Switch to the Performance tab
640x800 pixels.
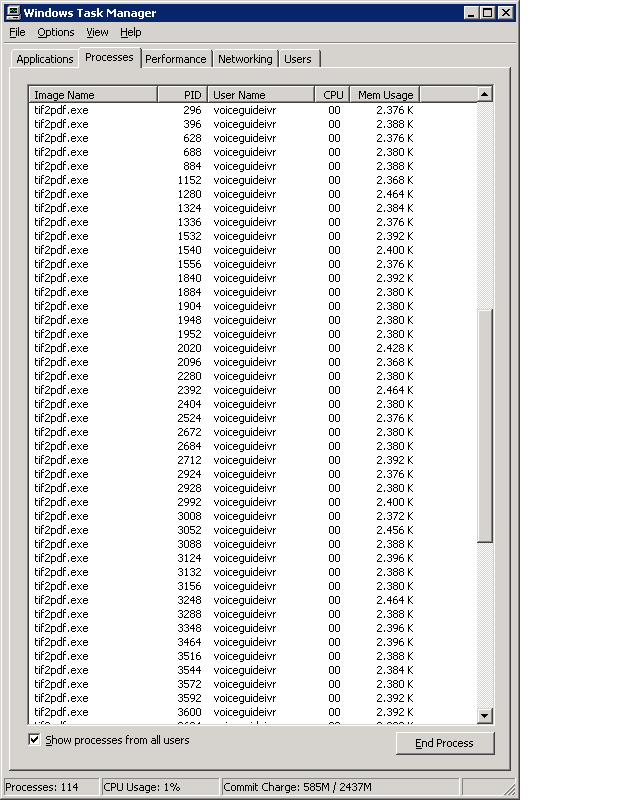click(x=176, y=60)
